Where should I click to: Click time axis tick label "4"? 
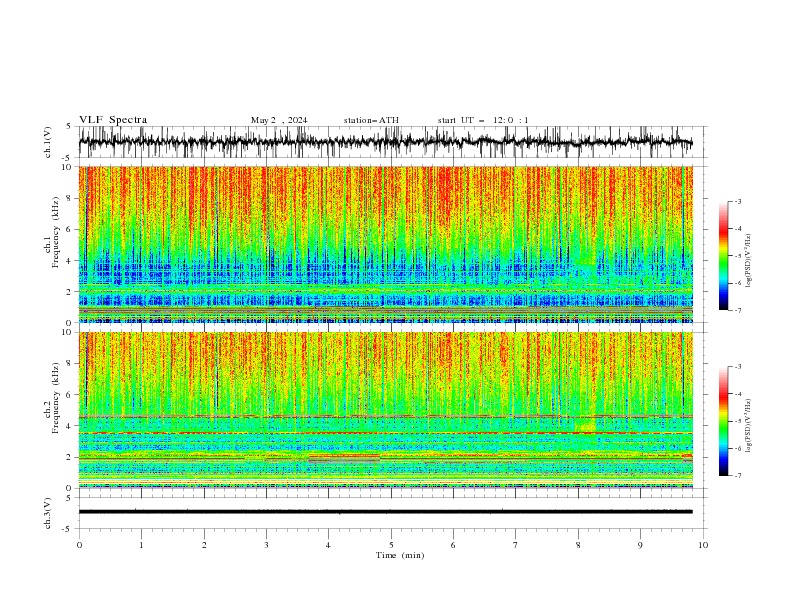(328, 545)
